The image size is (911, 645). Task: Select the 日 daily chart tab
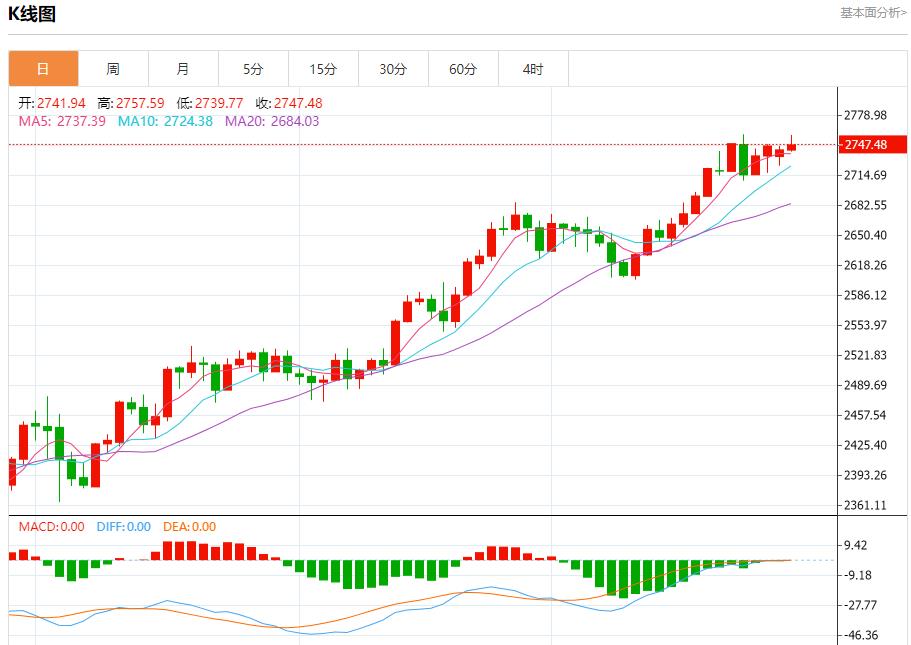coord(43,69)
